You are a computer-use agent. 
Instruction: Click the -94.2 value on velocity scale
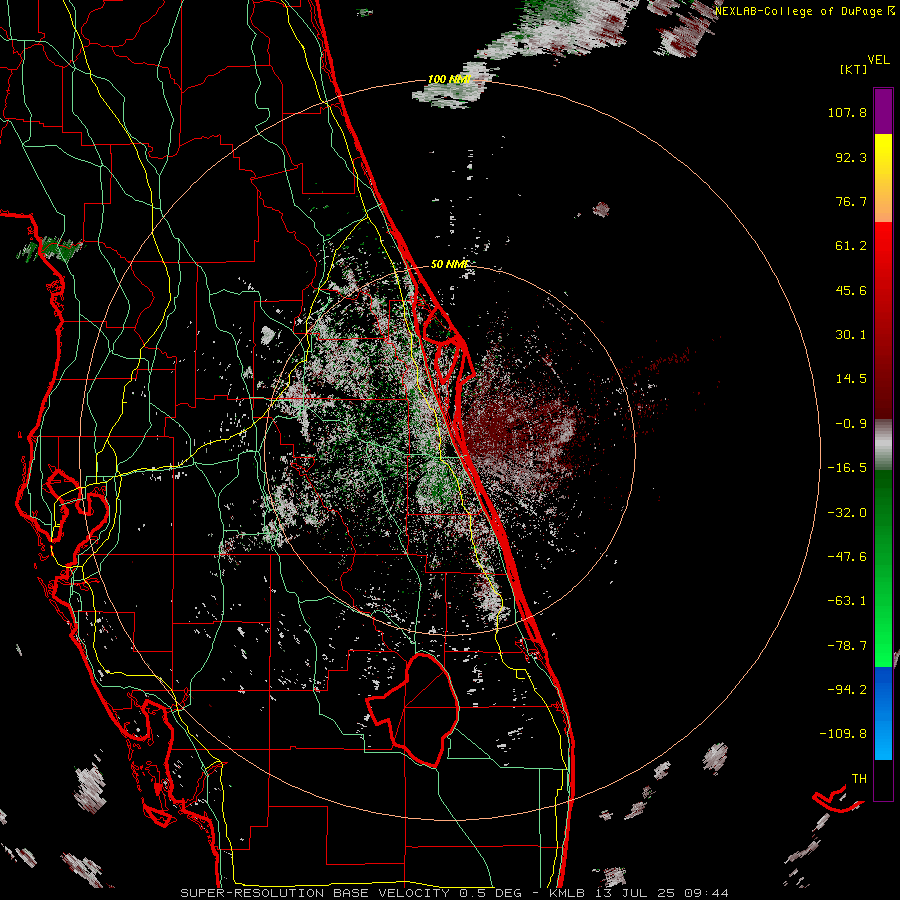pyautogui.click(x=847, y=690)
